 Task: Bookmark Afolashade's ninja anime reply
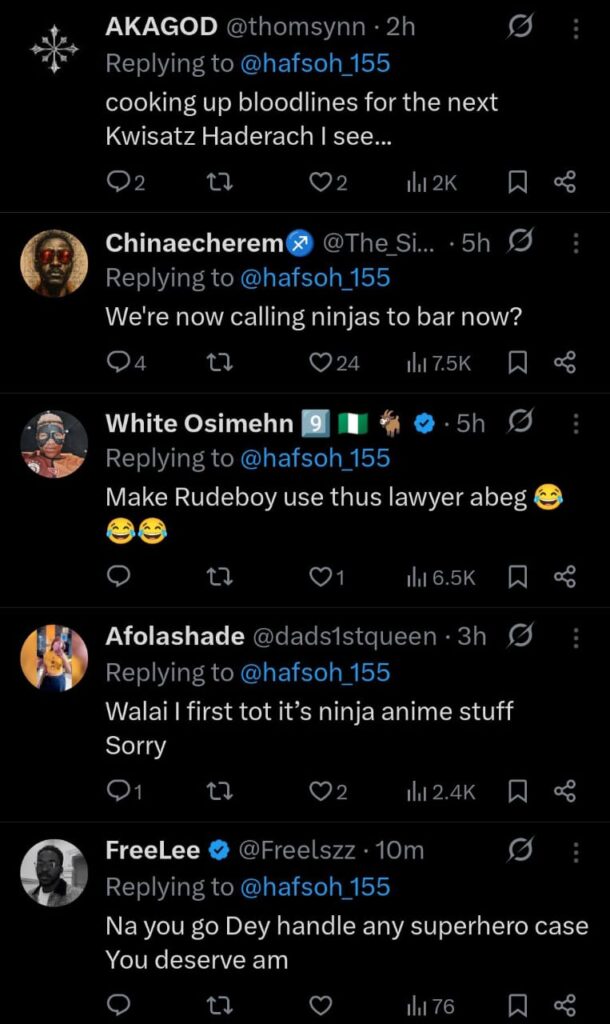coord(517,792)
